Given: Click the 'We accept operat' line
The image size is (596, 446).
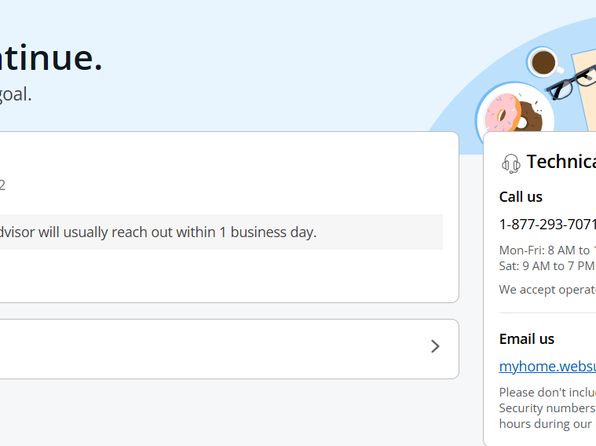Looking at the screenshot, I should tap(547, 290).
